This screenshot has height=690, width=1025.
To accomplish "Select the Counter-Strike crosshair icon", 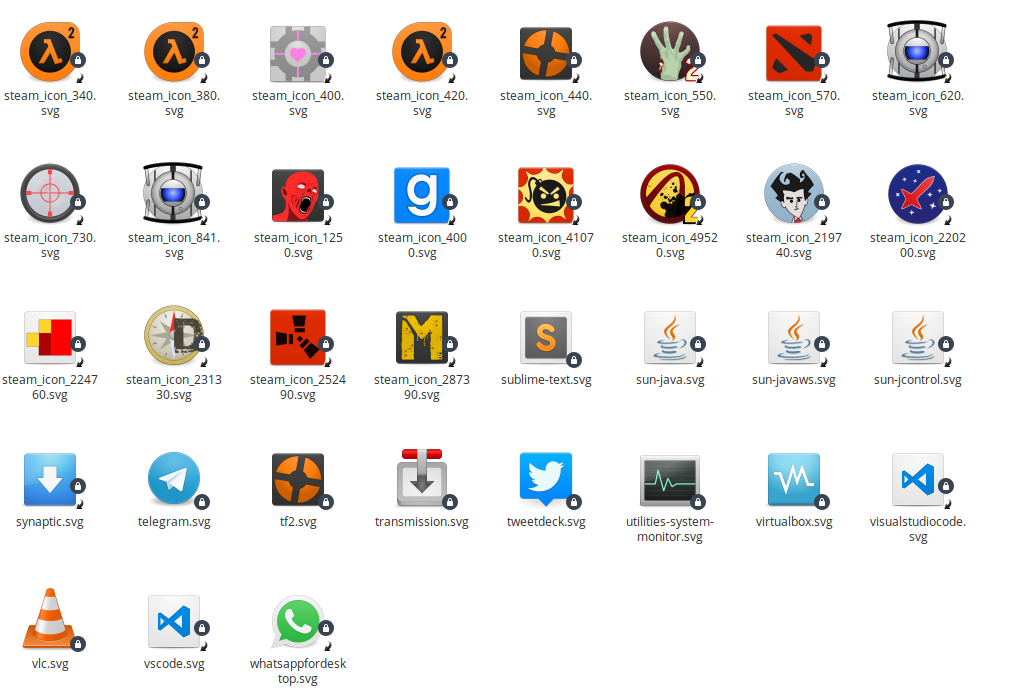I will [50, 193].
